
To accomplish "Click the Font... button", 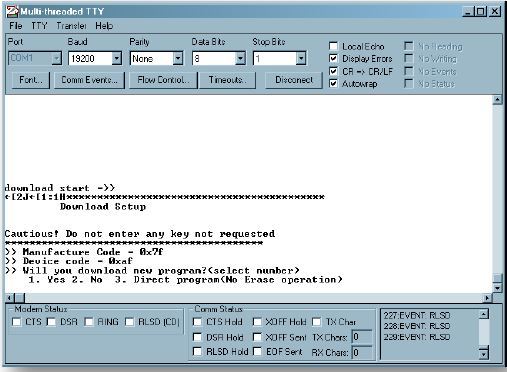I will [x=31, y=80].
